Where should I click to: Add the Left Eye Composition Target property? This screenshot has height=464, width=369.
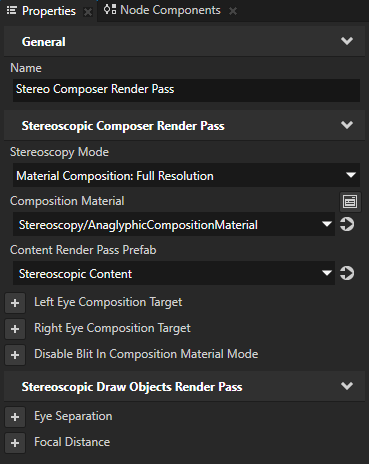click(15, 303)
